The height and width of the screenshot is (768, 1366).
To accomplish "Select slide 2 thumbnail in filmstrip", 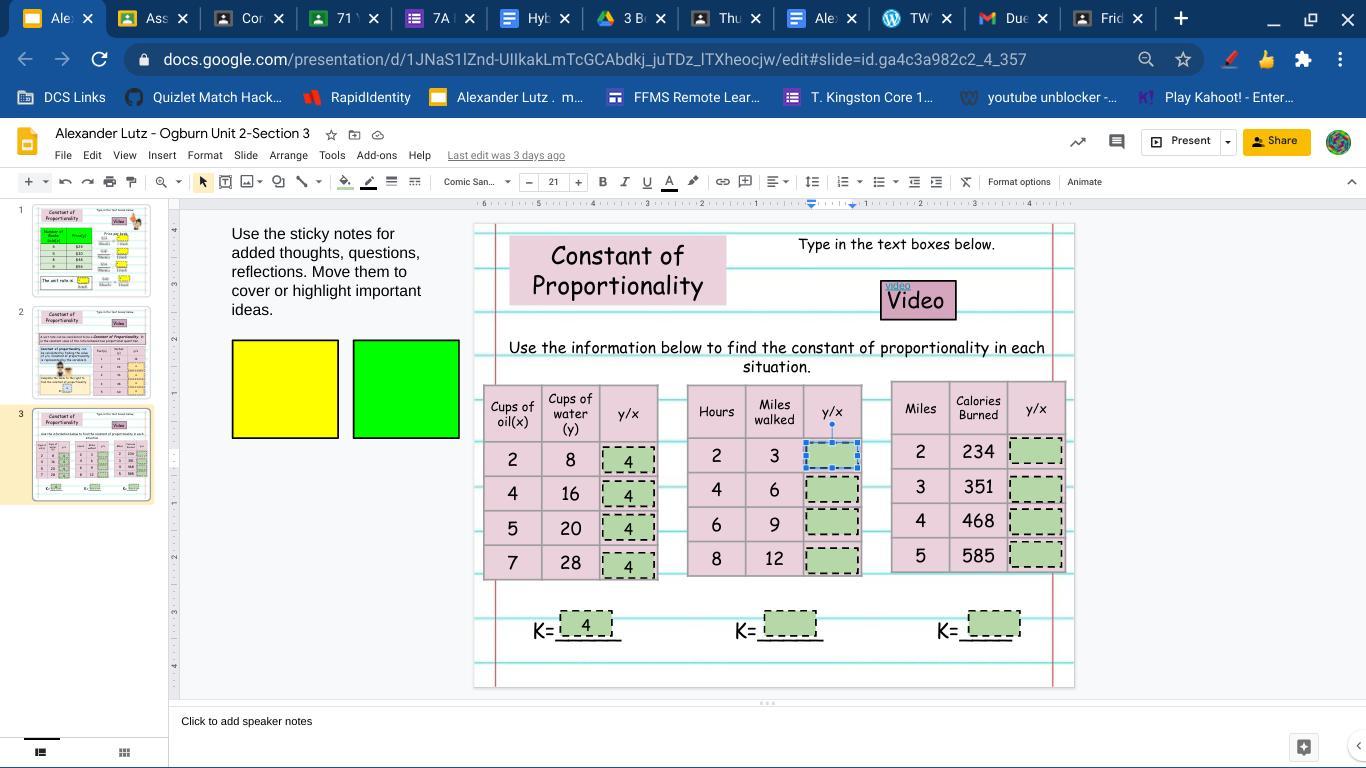I will (91, 352).
